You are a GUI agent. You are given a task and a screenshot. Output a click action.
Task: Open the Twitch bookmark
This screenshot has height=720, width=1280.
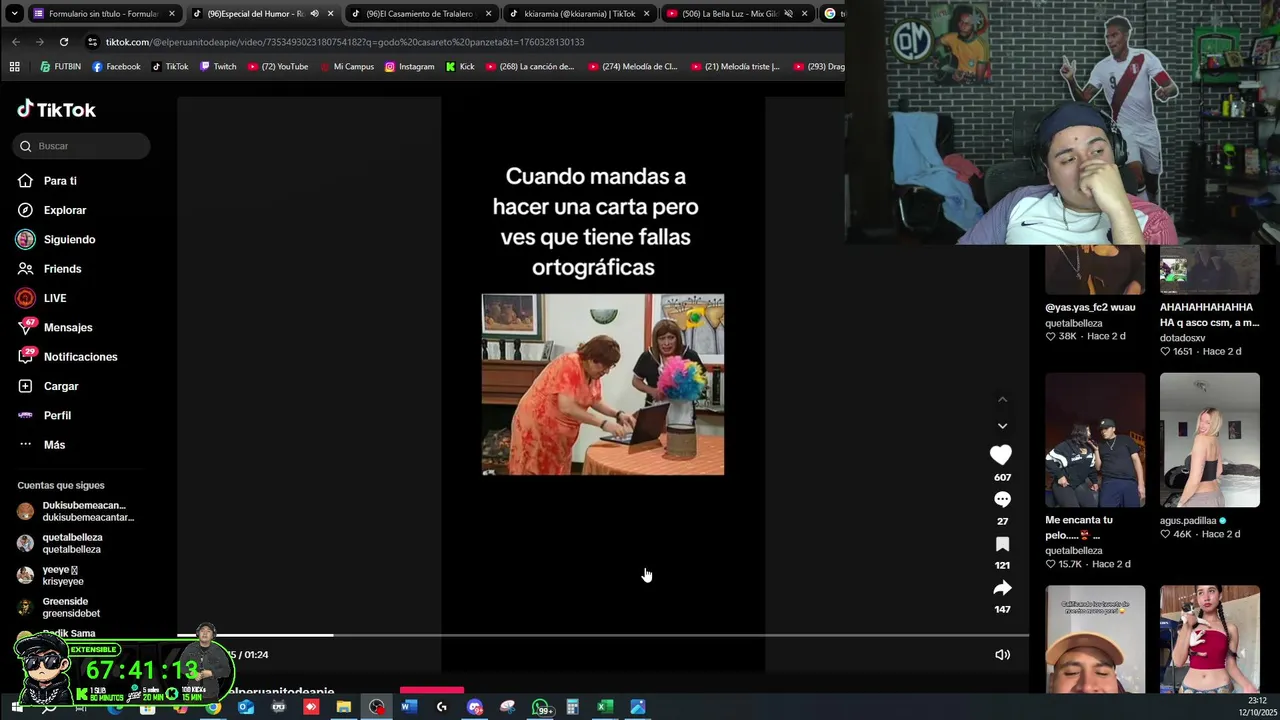click(218, 67)
